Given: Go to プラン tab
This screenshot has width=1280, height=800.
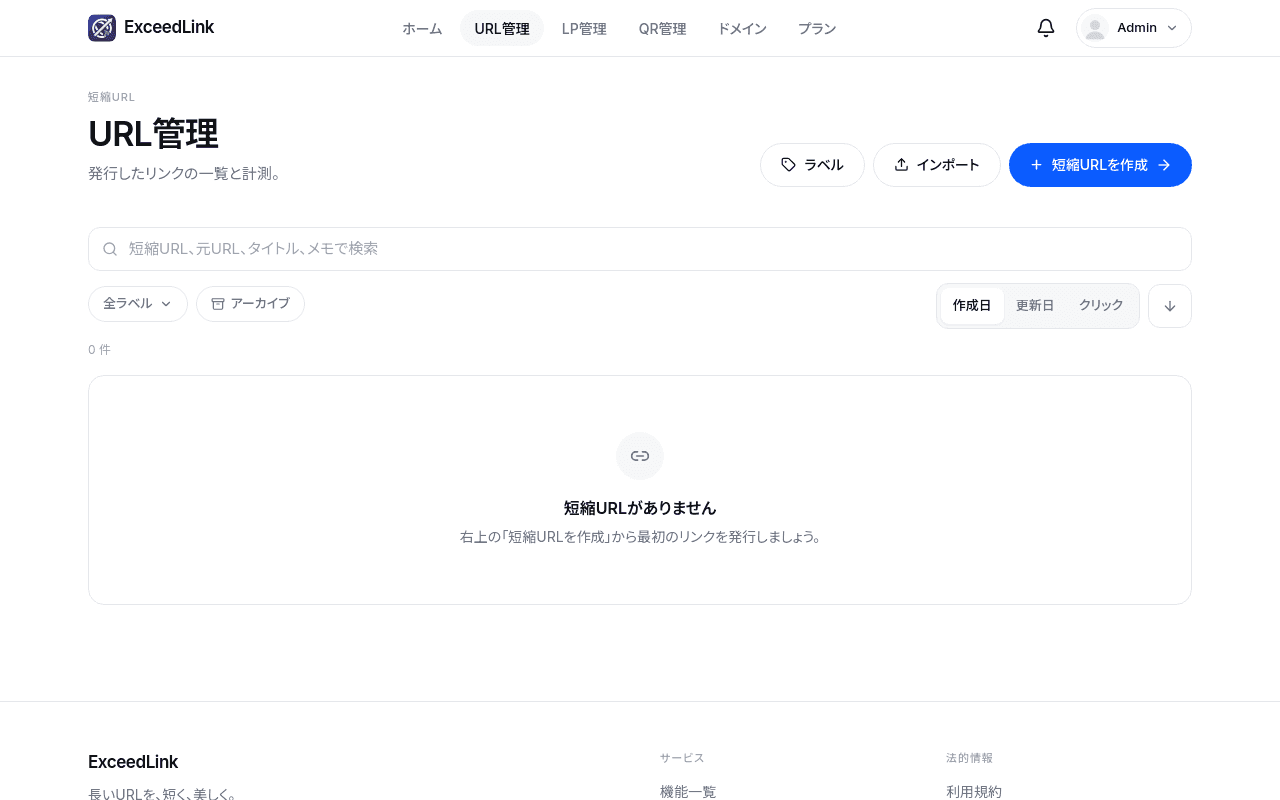Looking at the screenshot, I should click(817, 29).
